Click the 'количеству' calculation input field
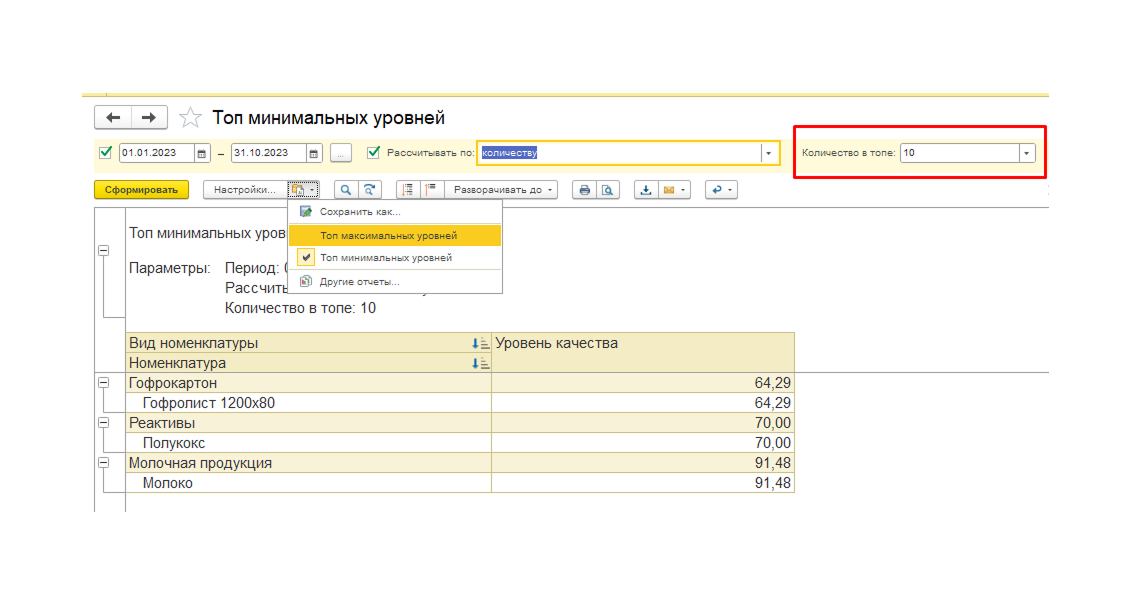Image resolution: width=1131 pixels, height=605 pixels. (620, 153)
